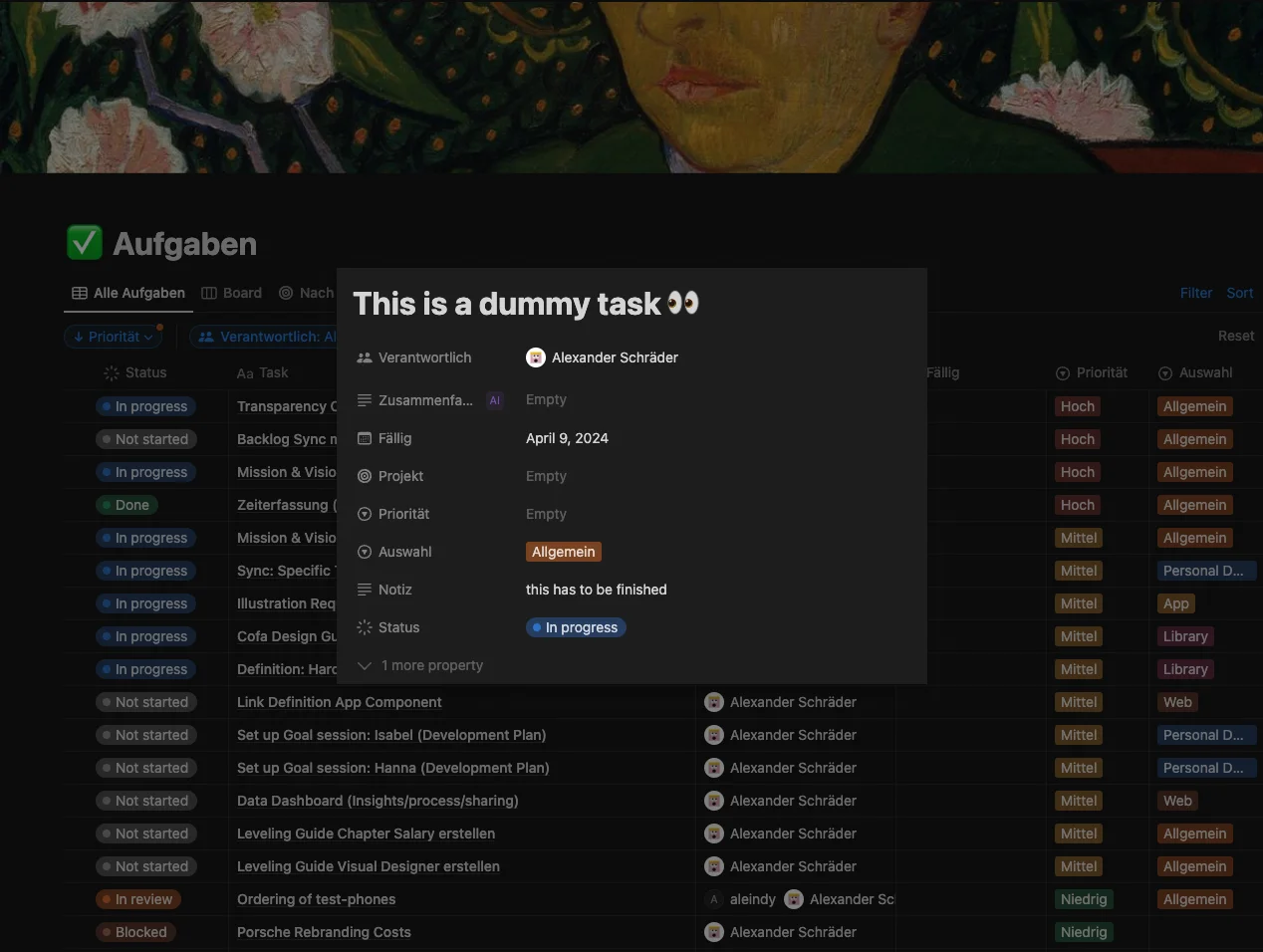Switch to the Board view tab
This screenshot has width=1263, height=952.
pyautogui.click(x=231, y=293)
